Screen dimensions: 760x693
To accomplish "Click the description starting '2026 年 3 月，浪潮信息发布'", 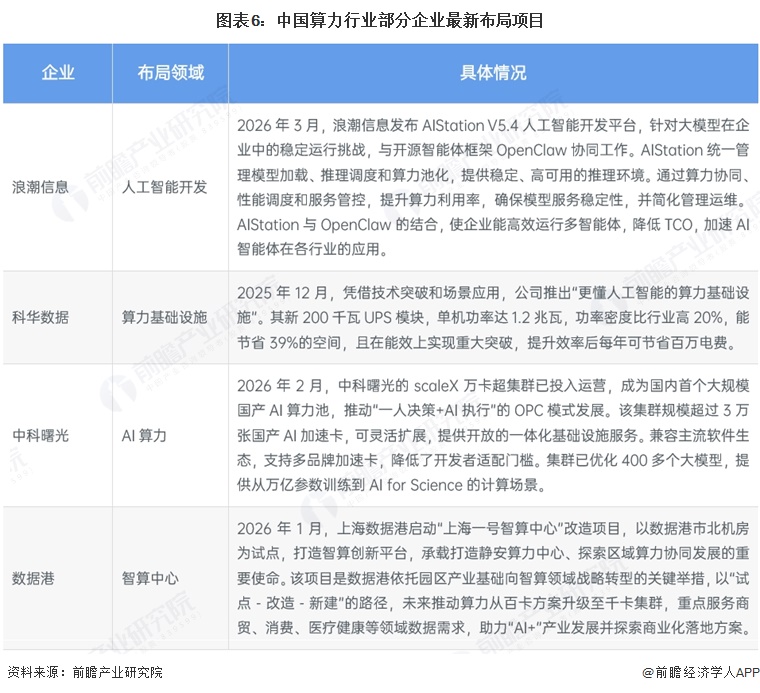I will (x=493, y=187).
